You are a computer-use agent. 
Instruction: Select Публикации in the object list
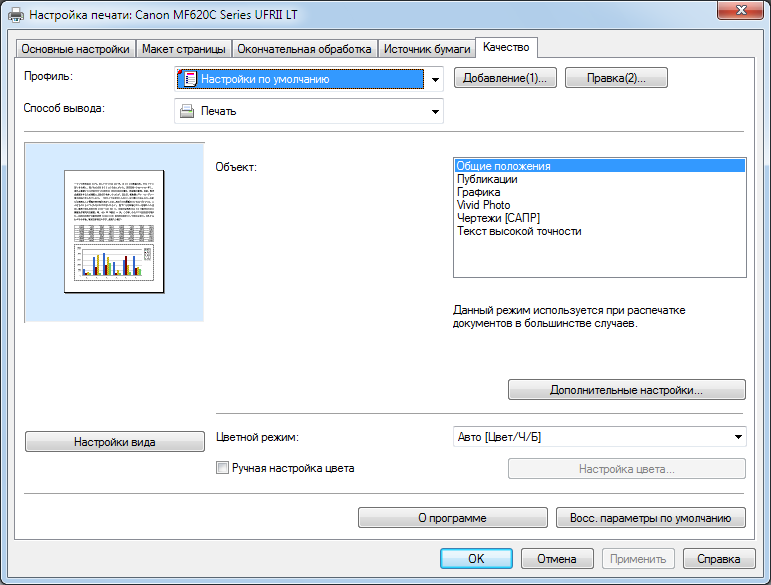pos(599,179)
